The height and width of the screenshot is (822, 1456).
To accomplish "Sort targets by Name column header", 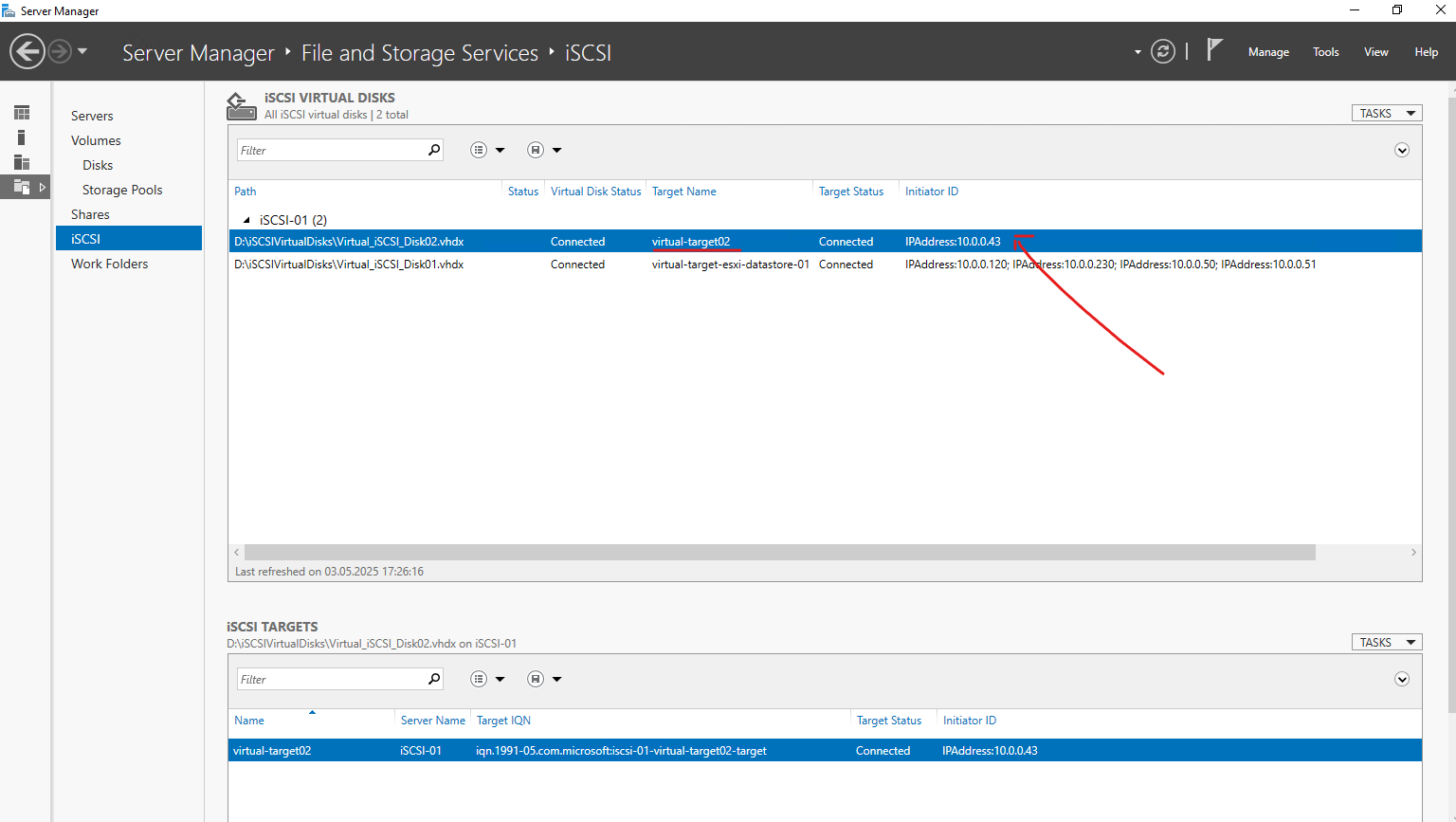I will 249,721.
